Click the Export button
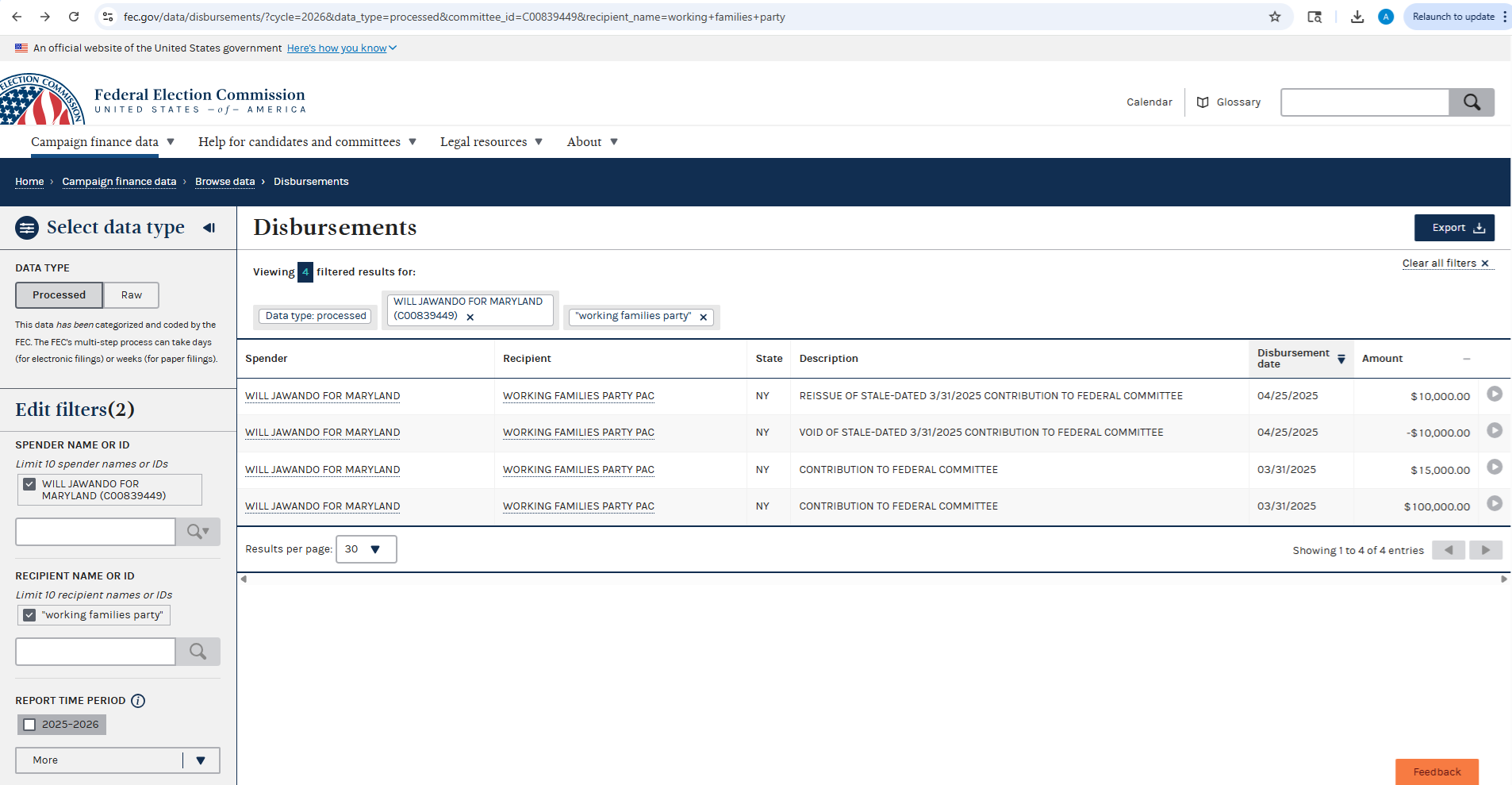1512x785 pixels. 1453,228
